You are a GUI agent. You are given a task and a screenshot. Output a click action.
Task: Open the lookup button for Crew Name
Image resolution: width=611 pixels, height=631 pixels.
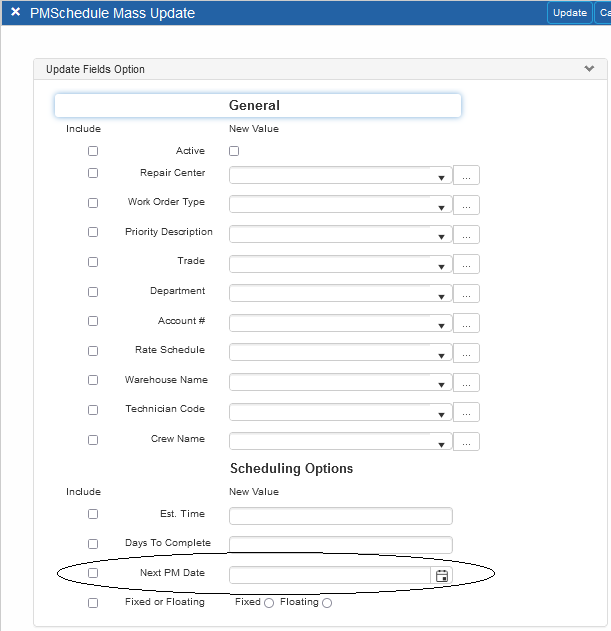(x=466, y=442)
